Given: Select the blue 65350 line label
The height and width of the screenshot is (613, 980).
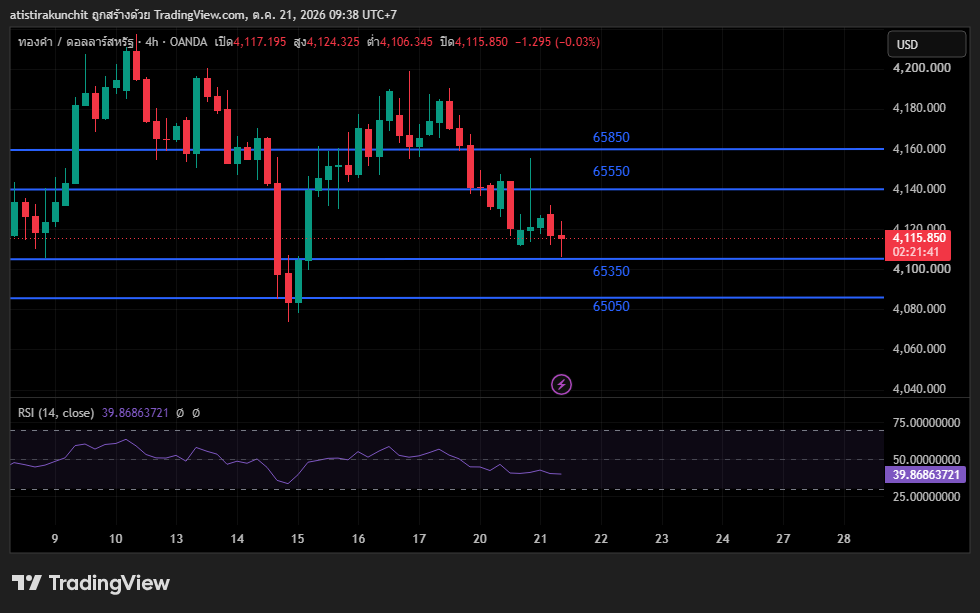Looking at the screenshot, I should (611, 271).
